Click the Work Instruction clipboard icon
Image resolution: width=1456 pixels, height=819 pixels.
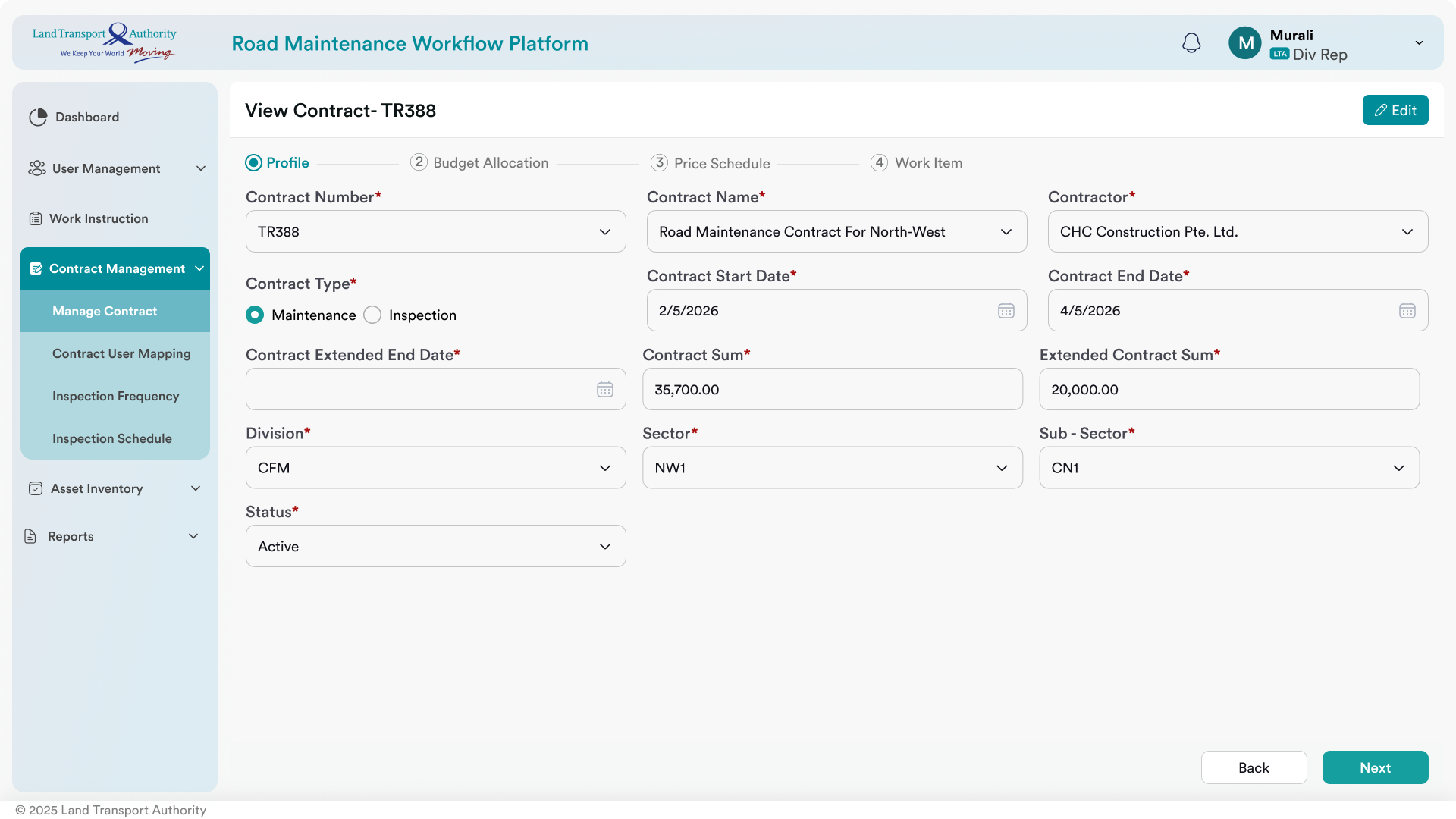tap(36, 218)
